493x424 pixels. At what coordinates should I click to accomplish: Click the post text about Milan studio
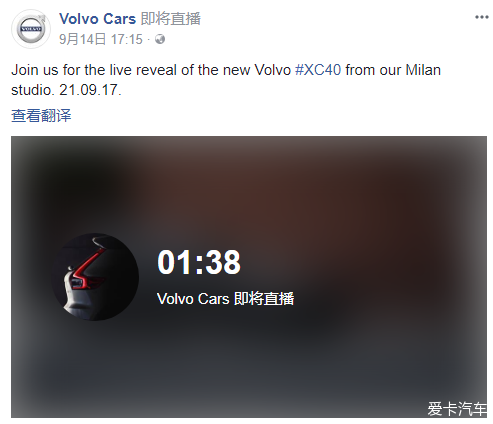pos(226,80)
